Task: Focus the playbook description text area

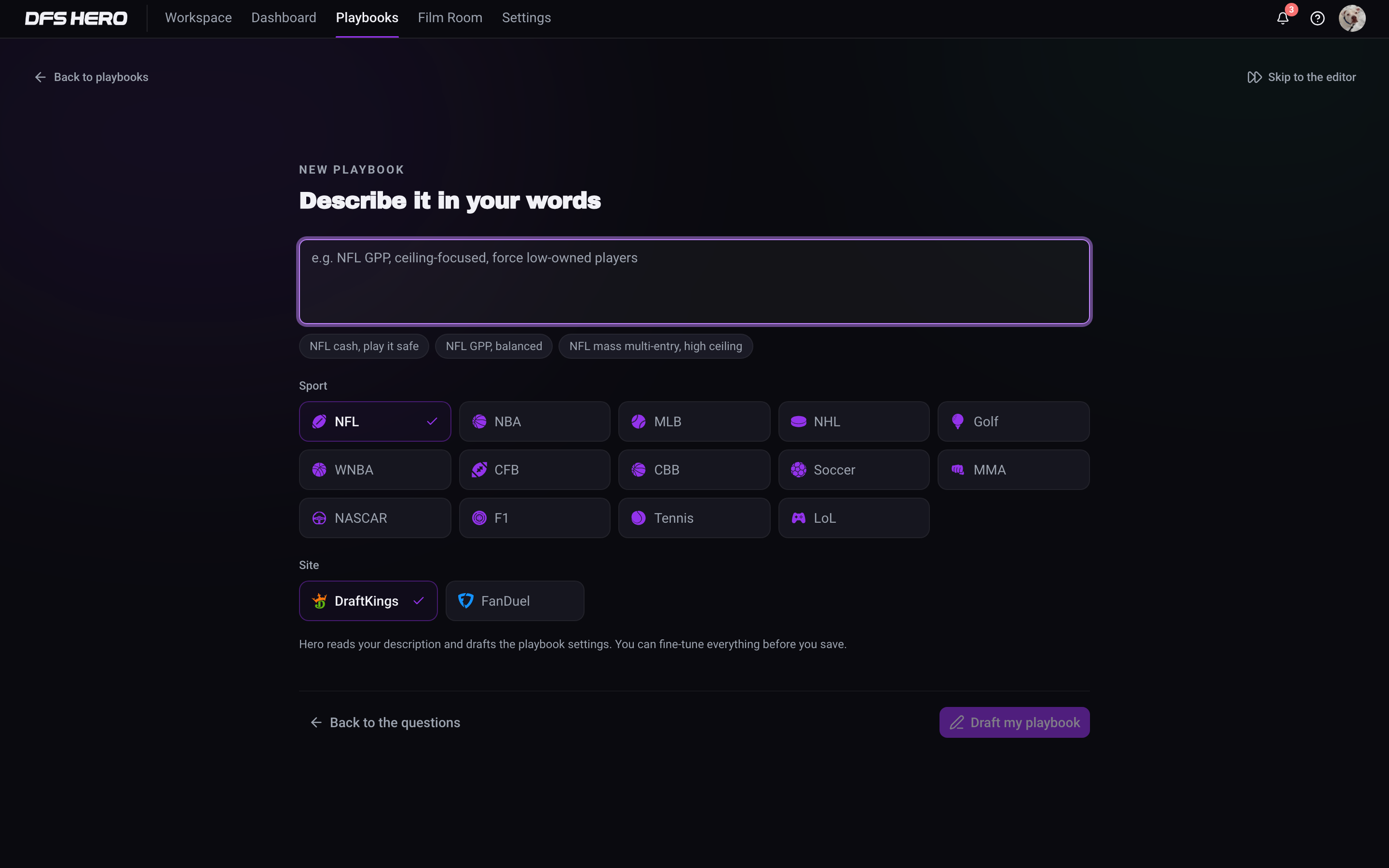Action: 694,281
